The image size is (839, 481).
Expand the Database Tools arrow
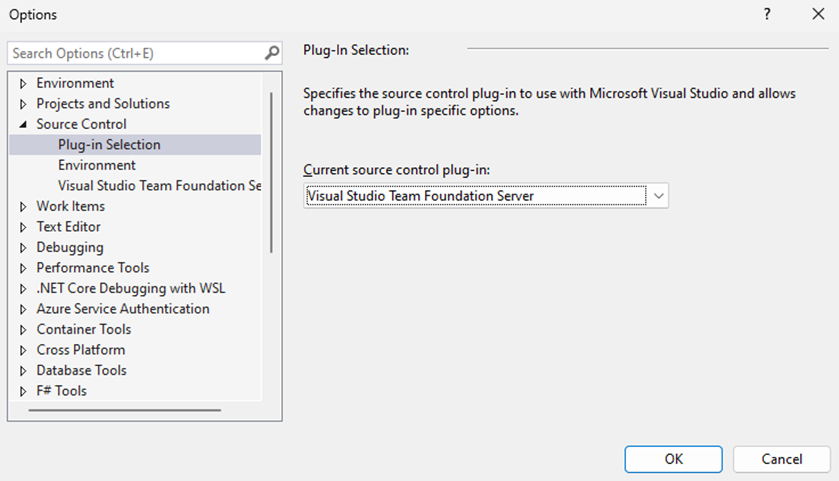(23, 371)
